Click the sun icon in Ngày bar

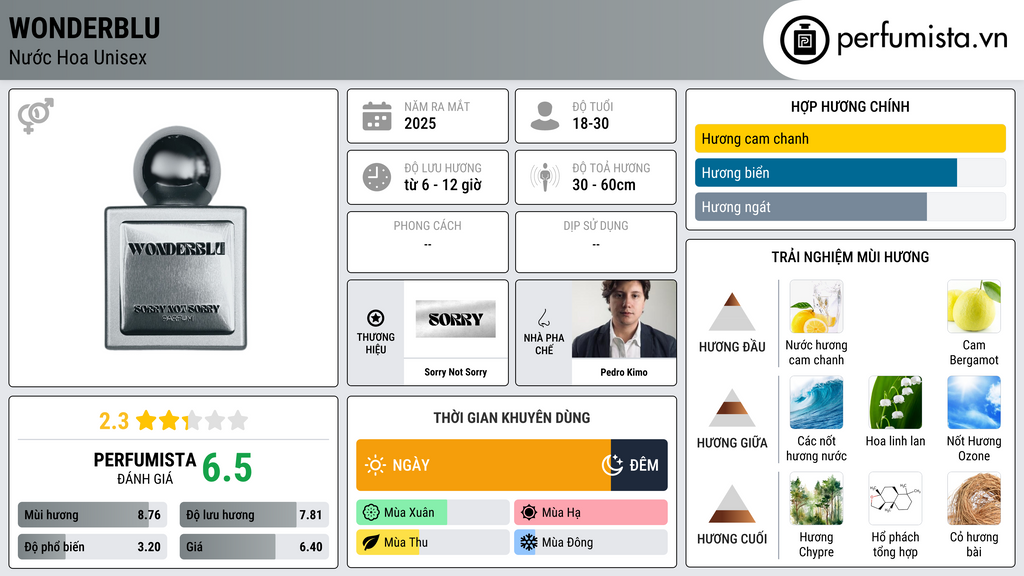376,465
